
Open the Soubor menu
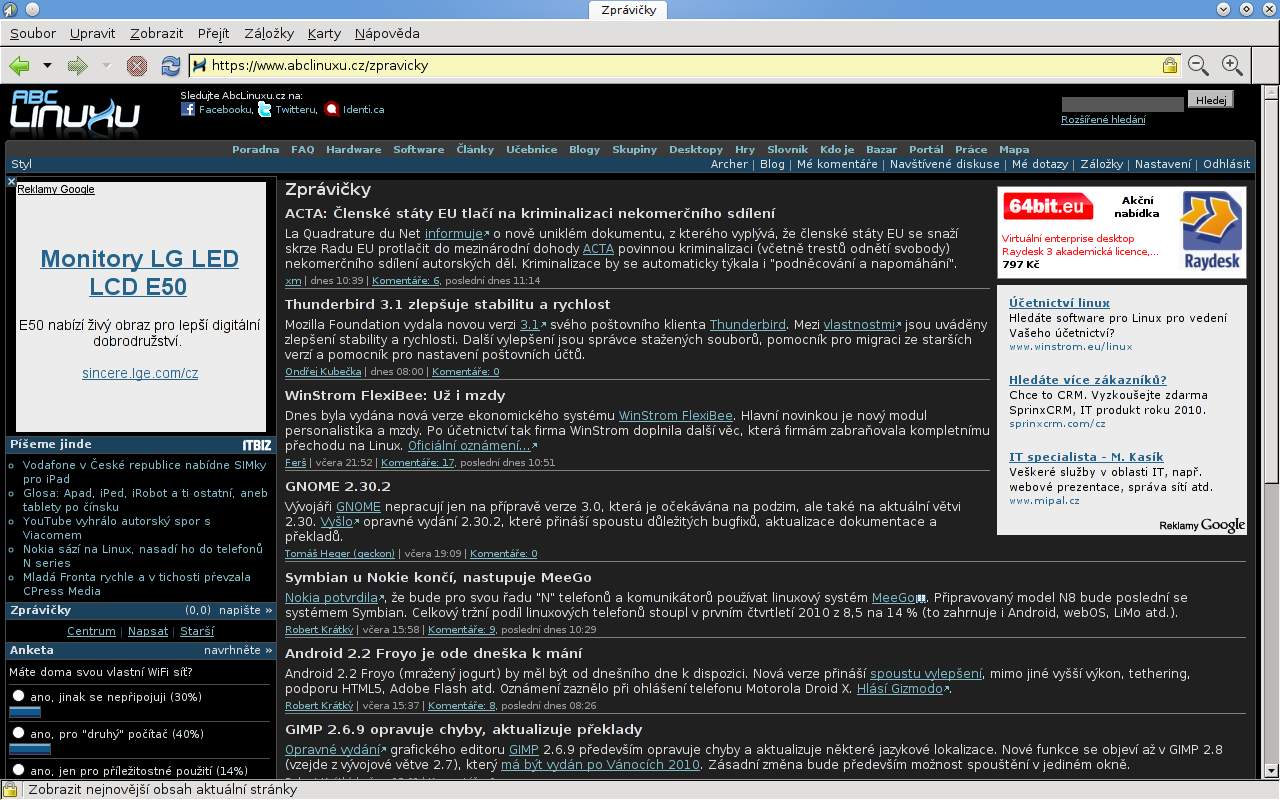[33, 33]
